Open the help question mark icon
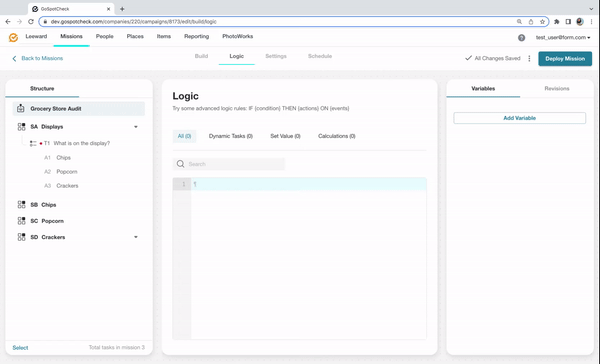 click(521, 38)
